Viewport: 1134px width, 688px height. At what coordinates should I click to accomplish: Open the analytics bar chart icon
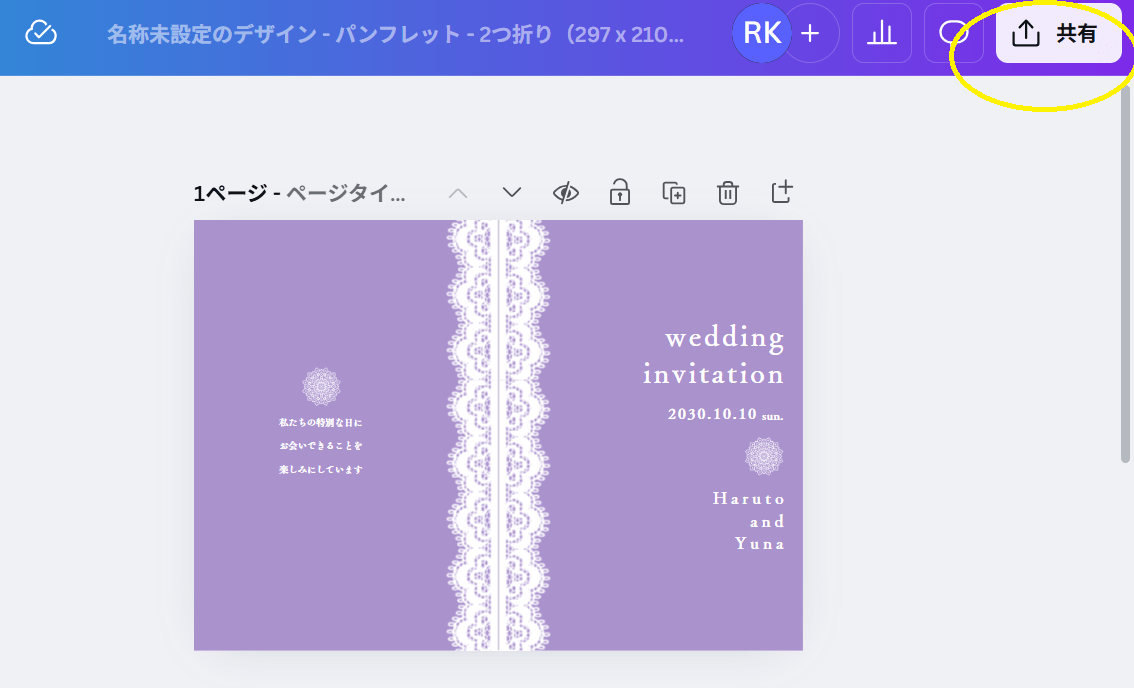coord(881,33)
